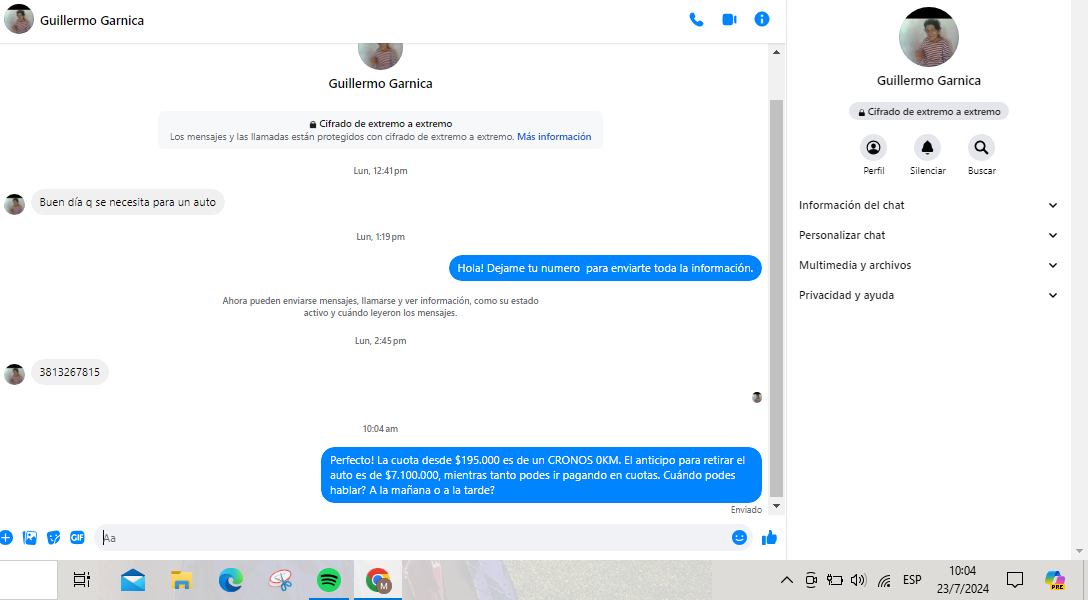Choose a sticker from the sticker icon
The width and height of the screenshot is (1088, 600).
click(x=54, y=537)
